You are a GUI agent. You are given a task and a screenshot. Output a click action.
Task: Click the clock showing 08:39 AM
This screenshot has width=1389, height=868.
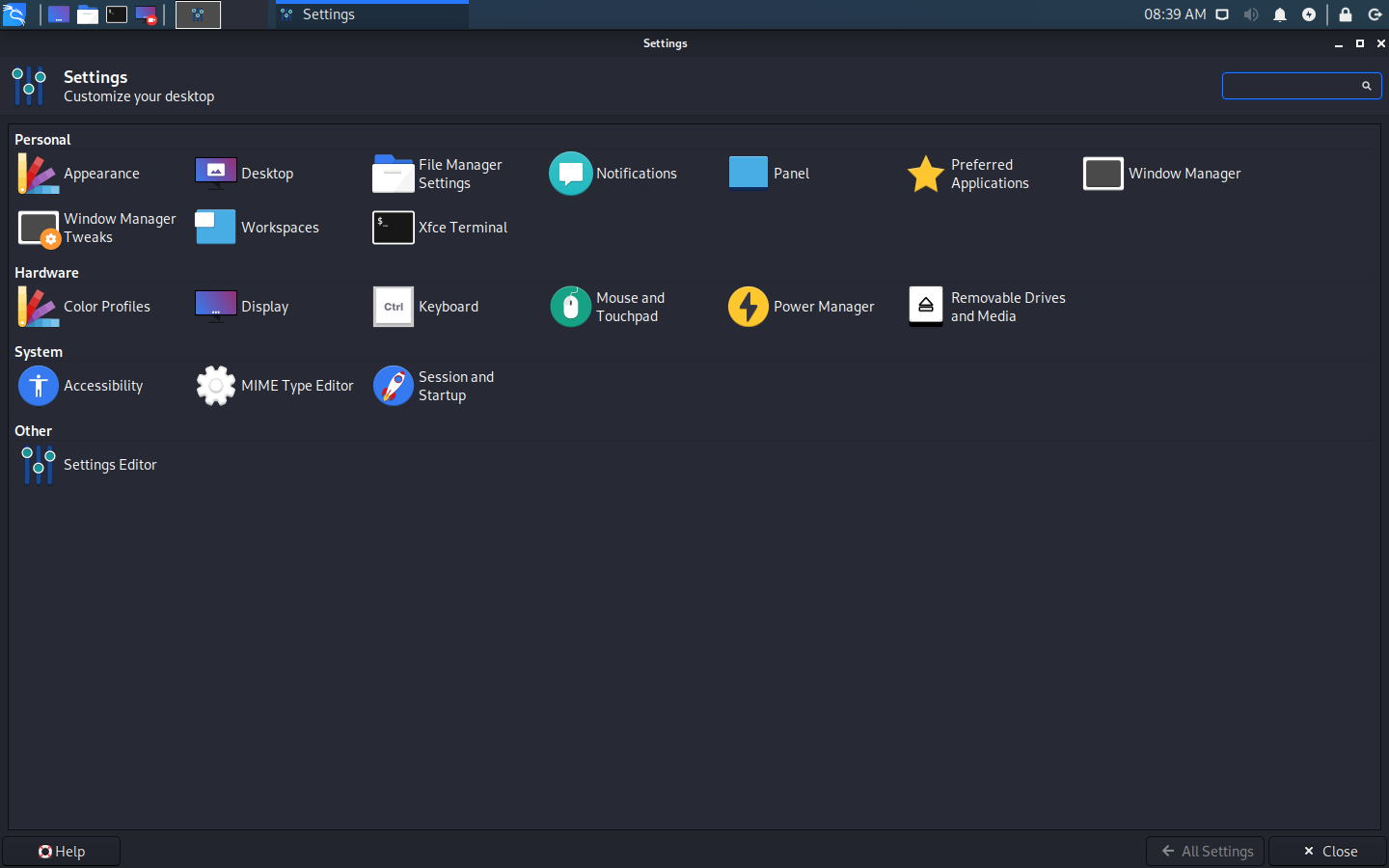click(1175, 14)
